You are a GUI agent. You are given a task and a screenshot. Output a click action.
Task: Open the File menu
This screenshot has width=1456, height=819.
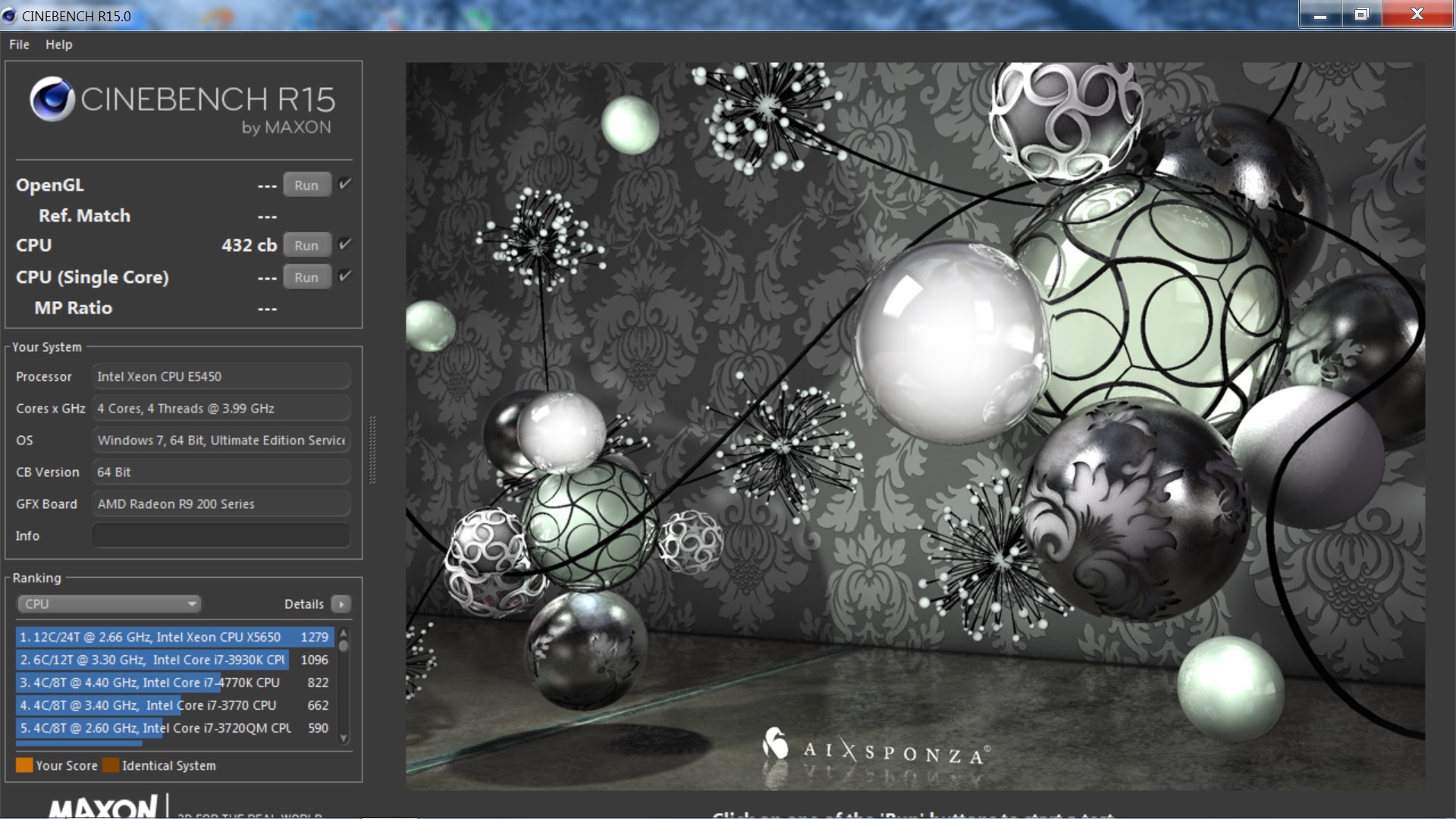click(x=19, y=45)
